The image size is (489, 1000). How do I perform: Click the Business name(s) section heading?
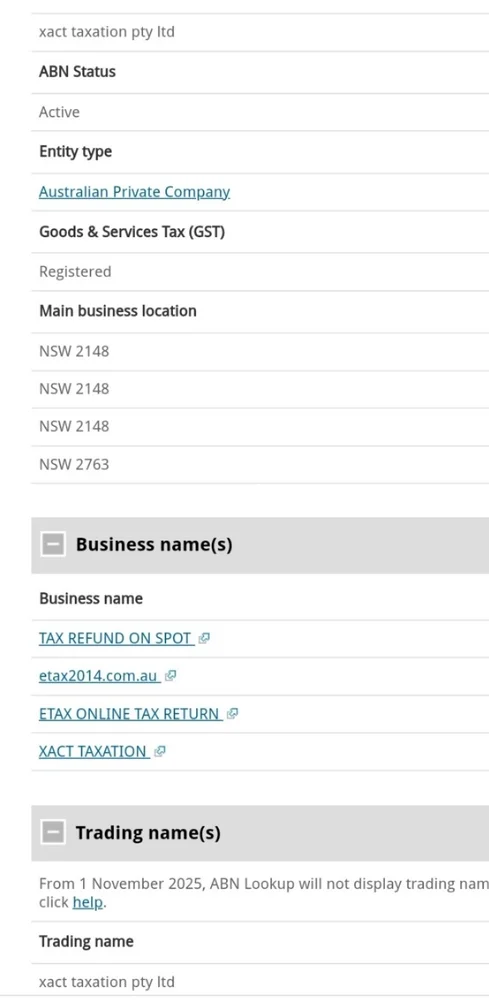(154, 545)
